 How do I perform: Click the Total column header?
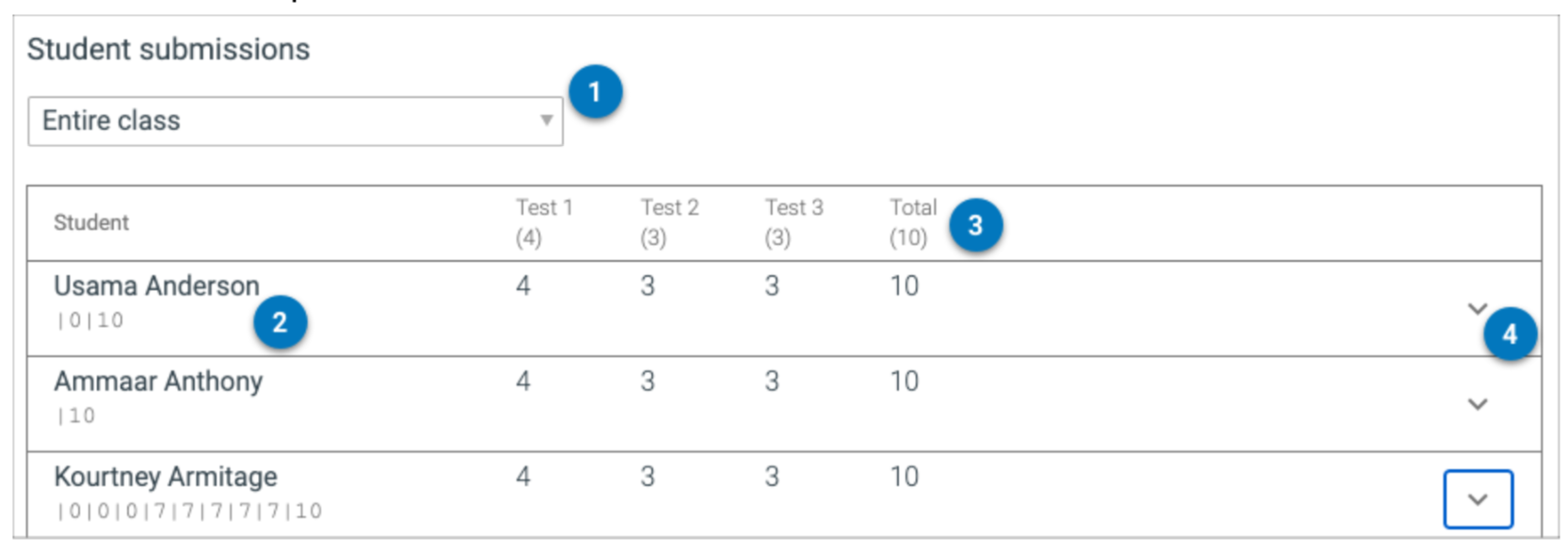(x=913, y=222)
